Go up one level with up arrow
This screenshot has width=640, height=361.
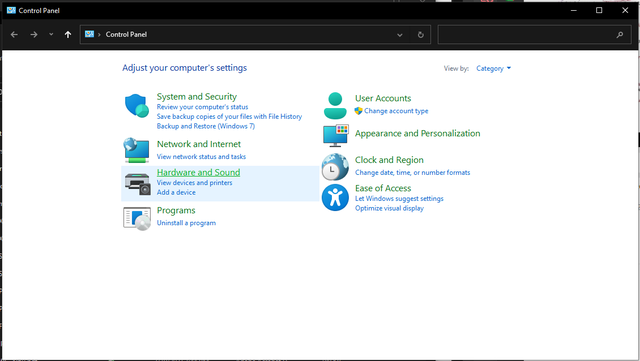pos(68,35)
